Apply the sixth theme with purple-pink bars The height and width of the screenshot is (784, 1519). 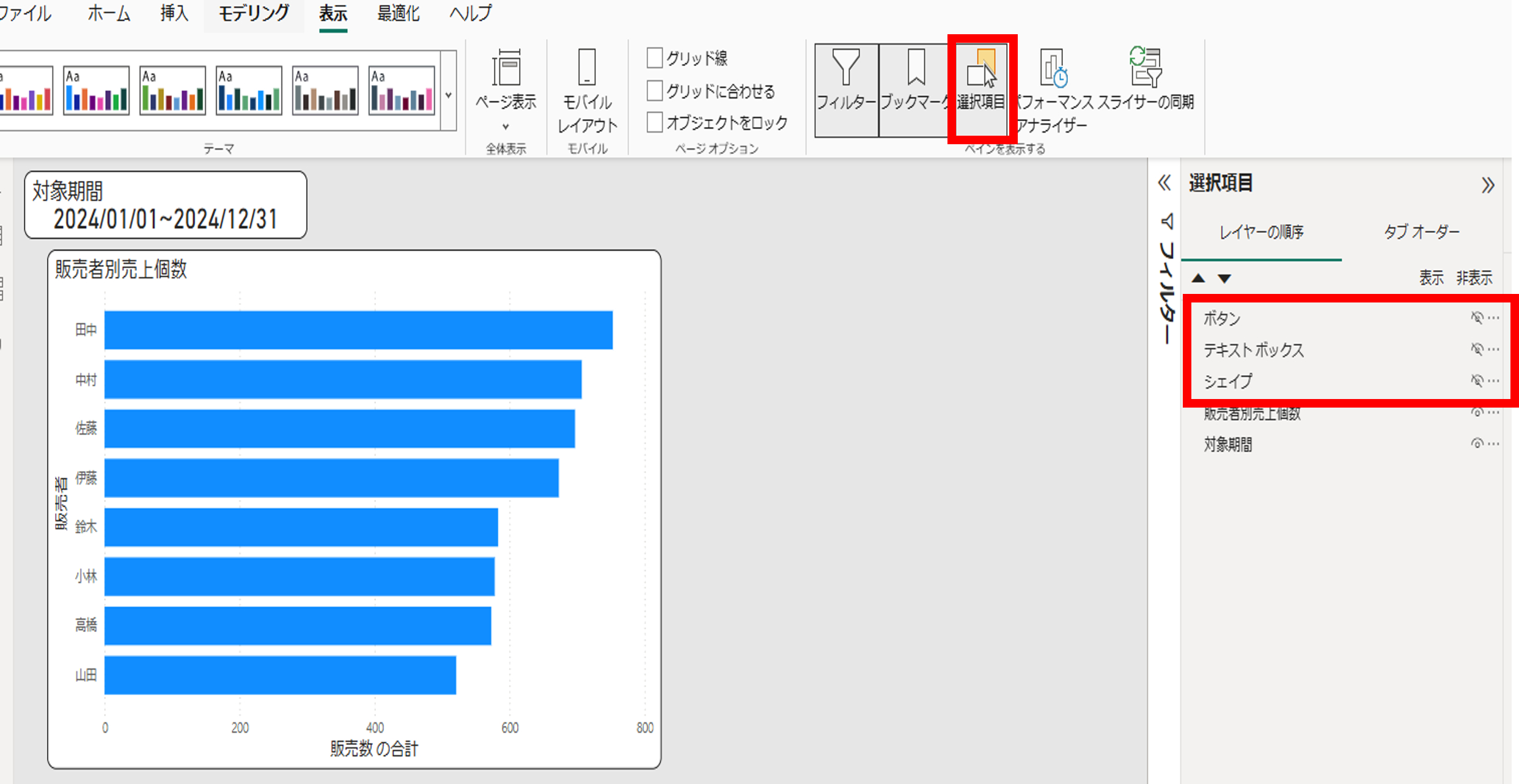click(x=402, y=90)
